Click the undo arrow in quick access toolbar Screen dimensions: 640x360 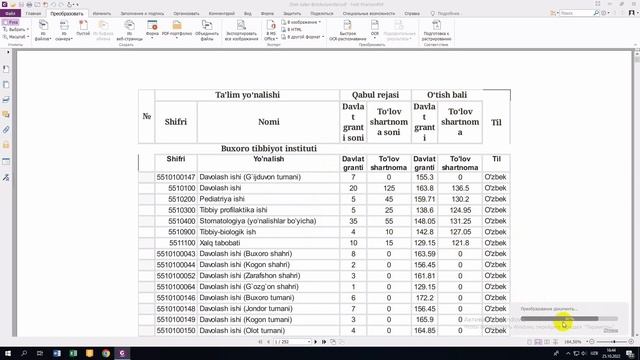click(53, 4)
